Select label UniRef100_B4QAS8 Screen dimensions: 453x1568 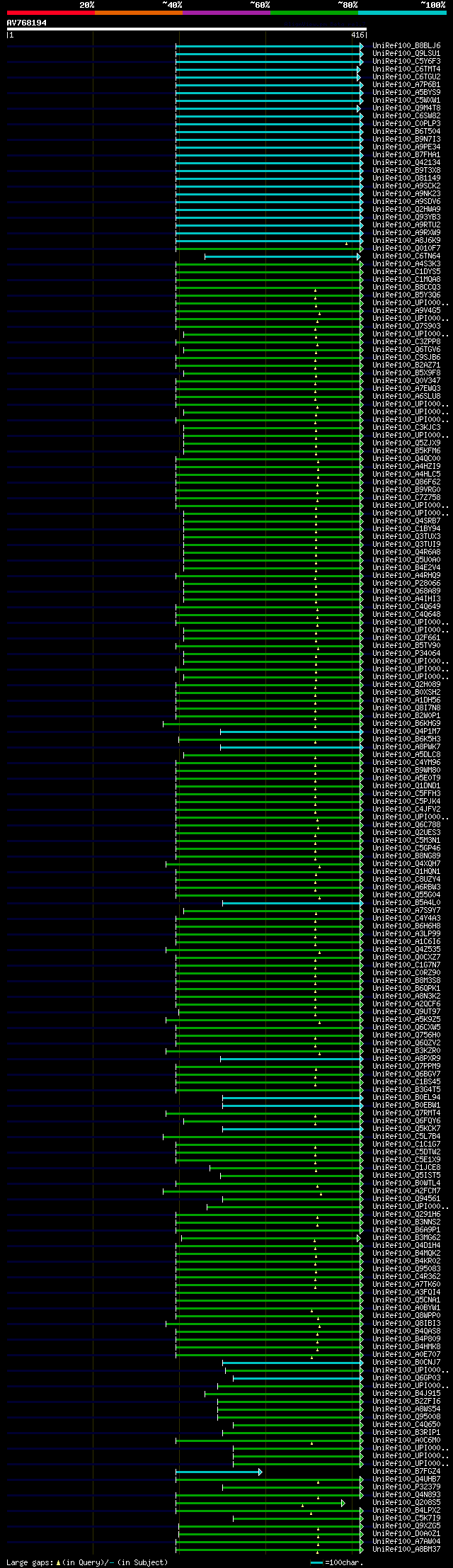click(x=406, y=1331)
